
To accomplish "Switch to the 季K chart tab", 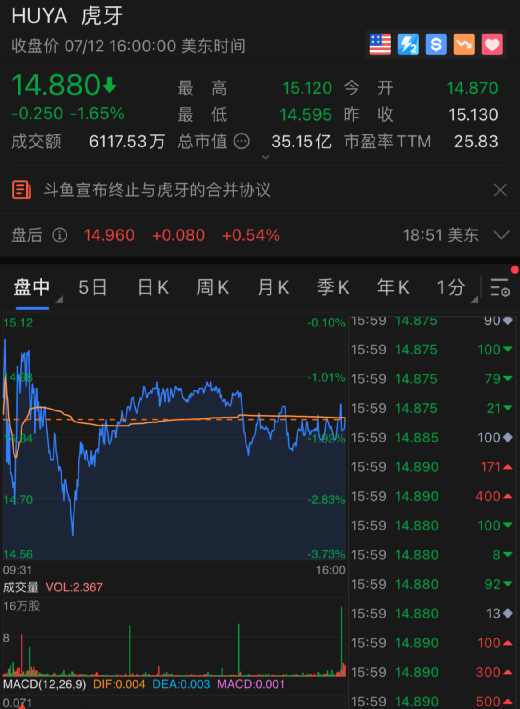I will (333, 288).
